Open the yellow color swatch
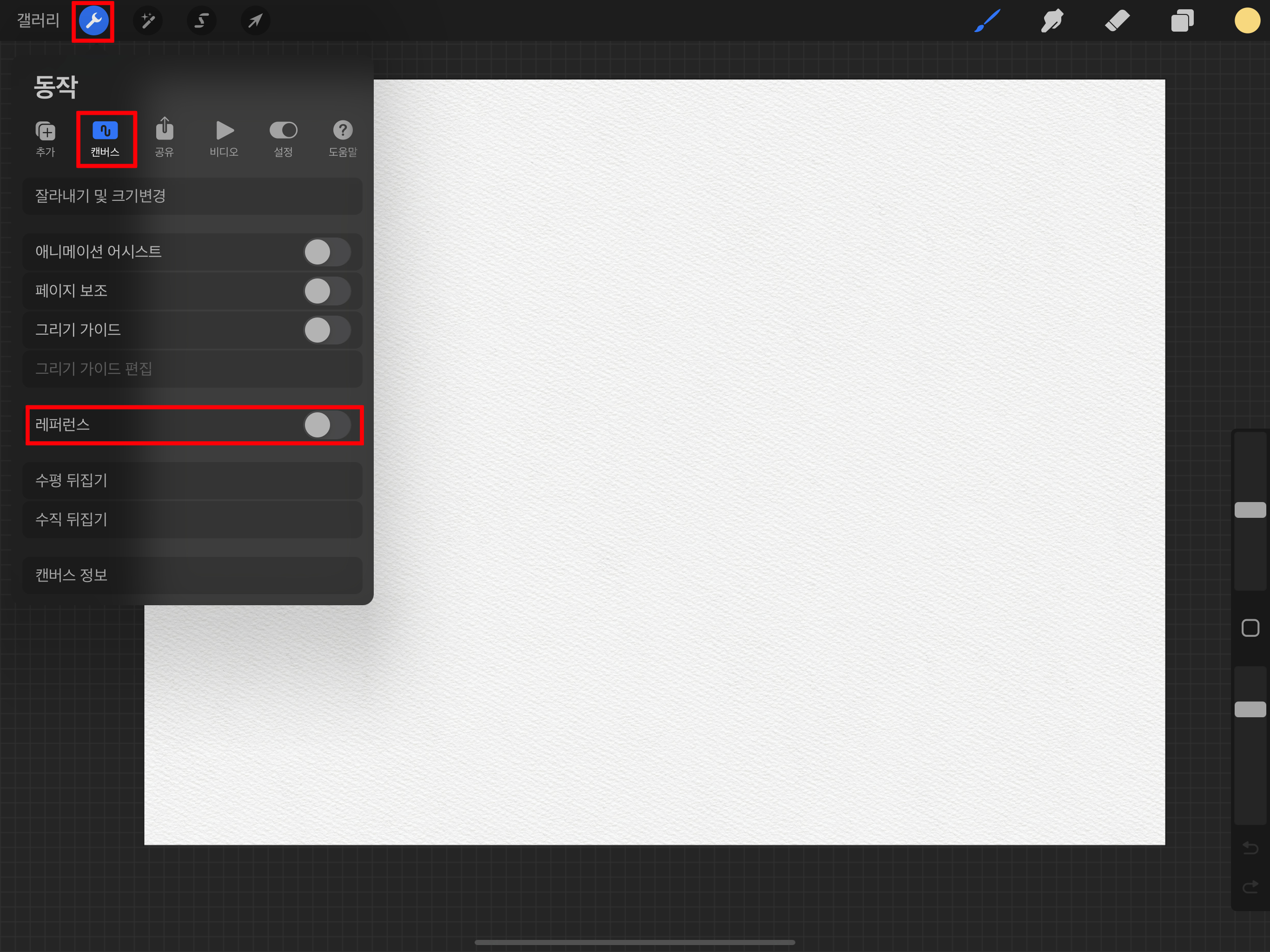Image resolution: width=1270 pixels, height=952 pixels. (x=1247, y=20)
